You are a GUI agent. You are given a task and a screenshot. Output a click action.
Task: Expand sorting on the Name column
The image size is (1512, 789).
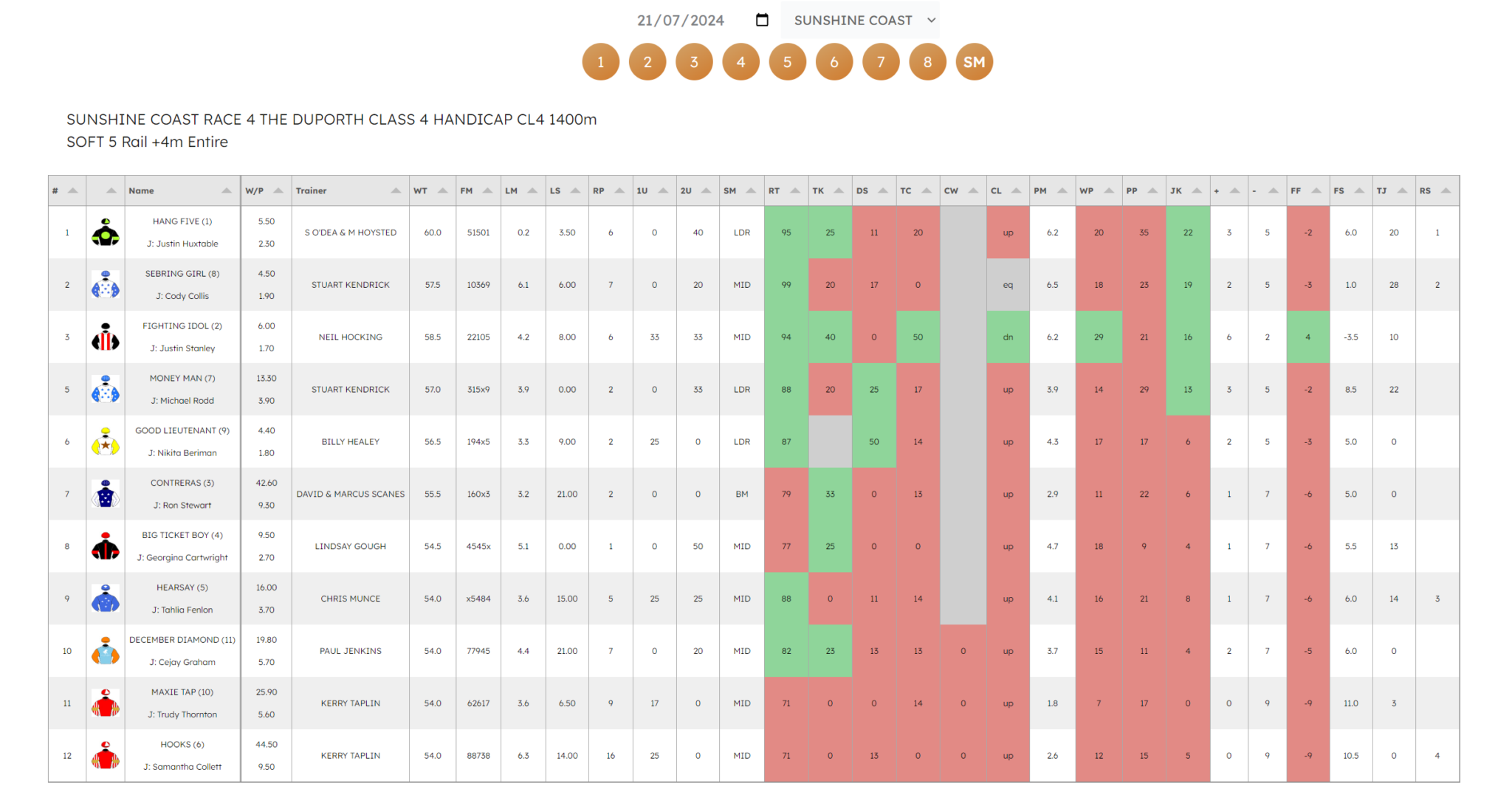tap(225, 190)
